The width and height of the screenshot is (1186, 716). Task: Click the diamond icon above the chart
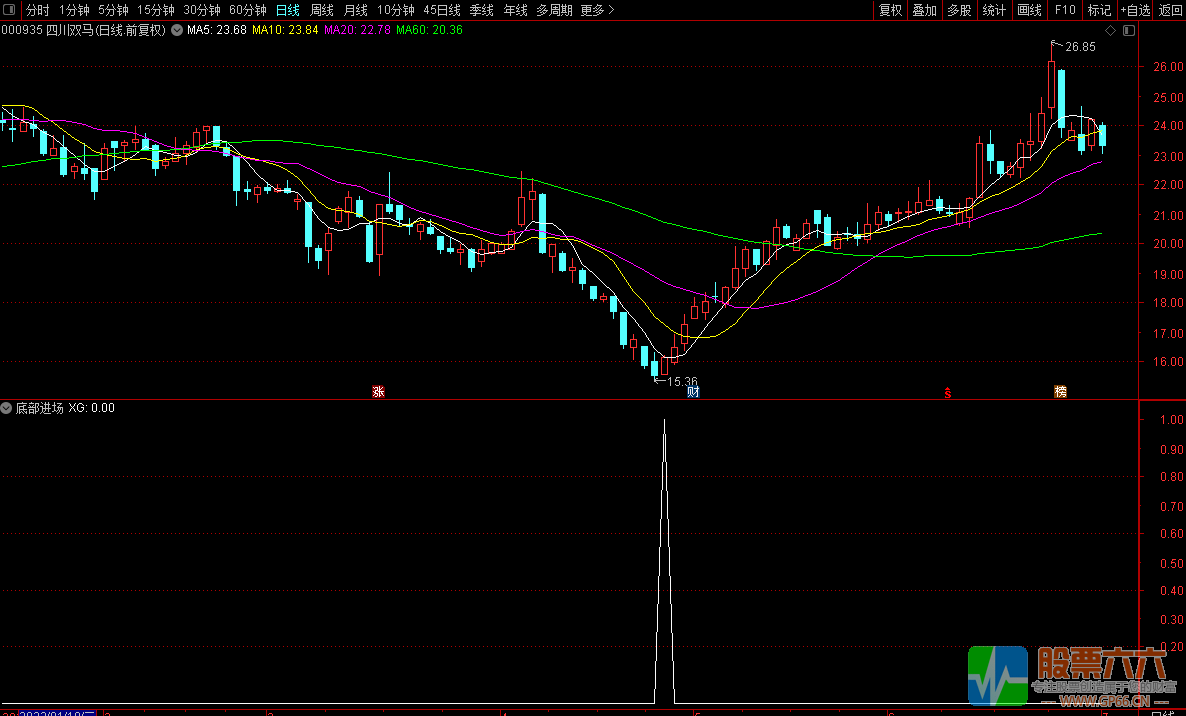click(x=1110, y=30)
